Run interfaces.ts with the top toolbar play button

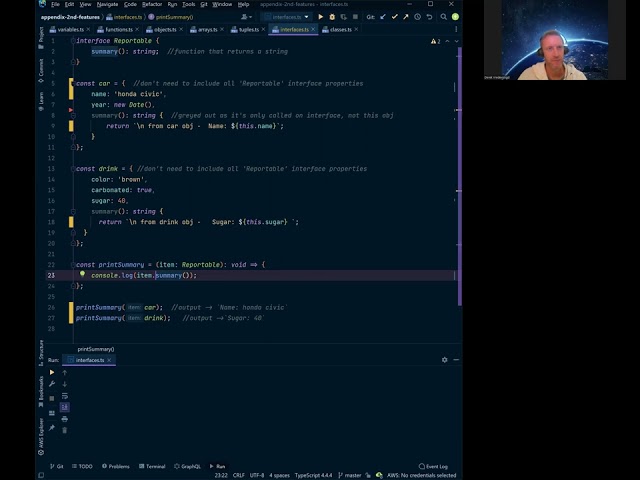320,17
